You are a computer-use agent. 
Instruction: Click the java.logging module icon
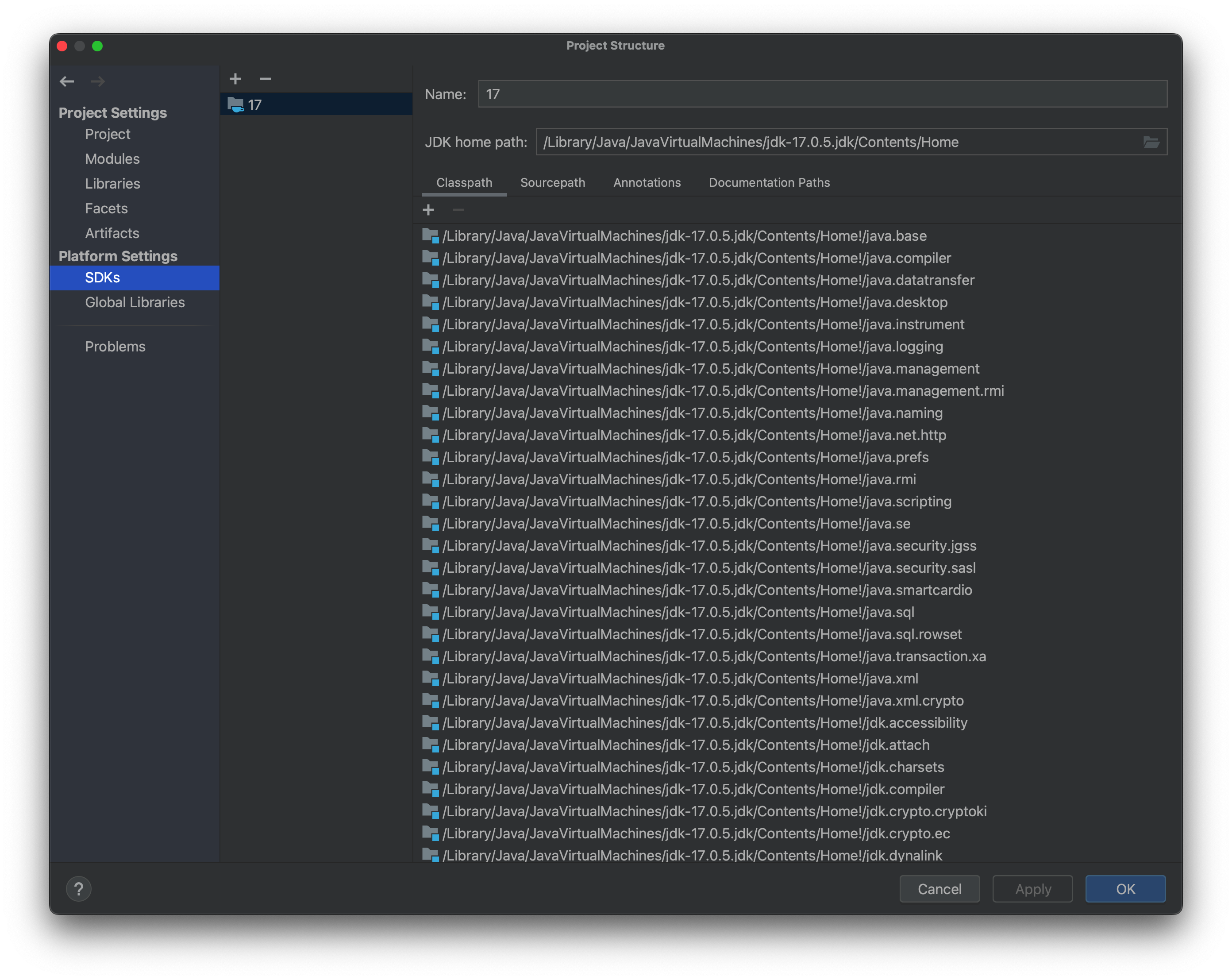tap(430, 347)
